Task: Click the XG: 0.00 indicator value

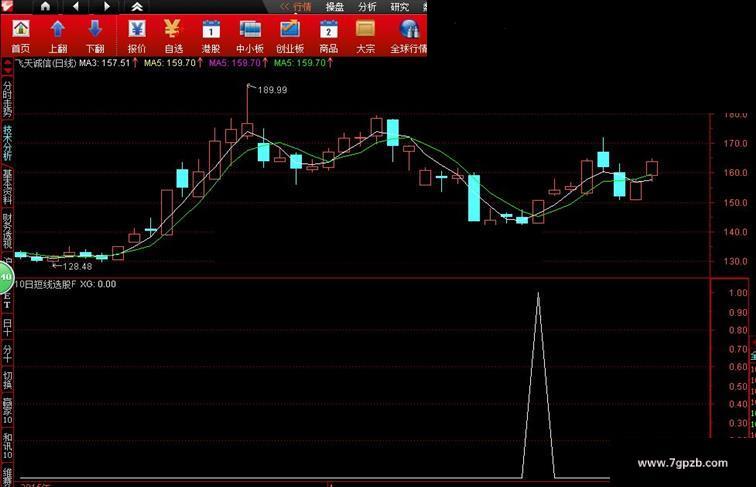Action: click(x=98, y=284)
